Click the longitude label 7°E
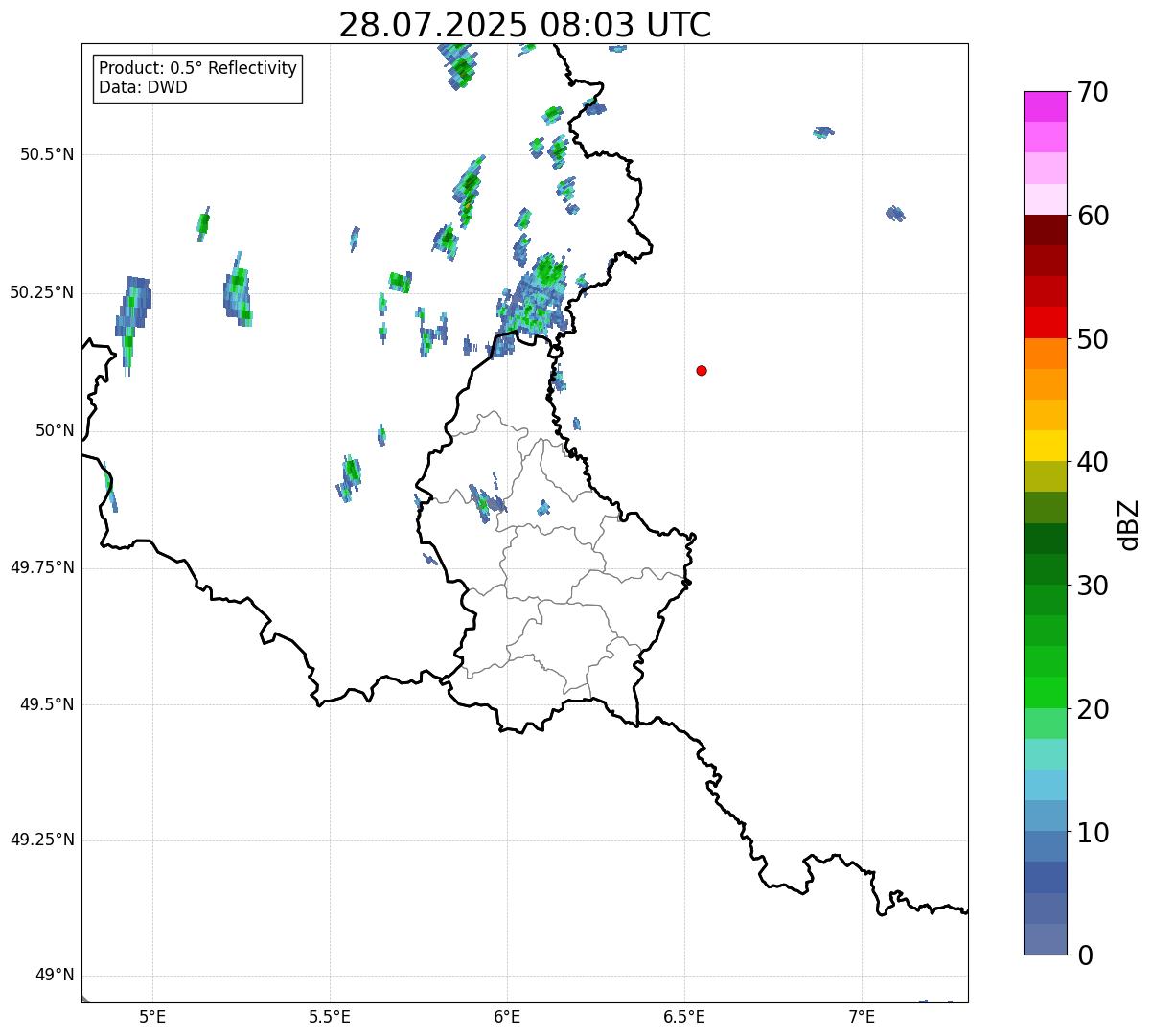This screenshot has width=1152, height=1036. pos(862,1018)
